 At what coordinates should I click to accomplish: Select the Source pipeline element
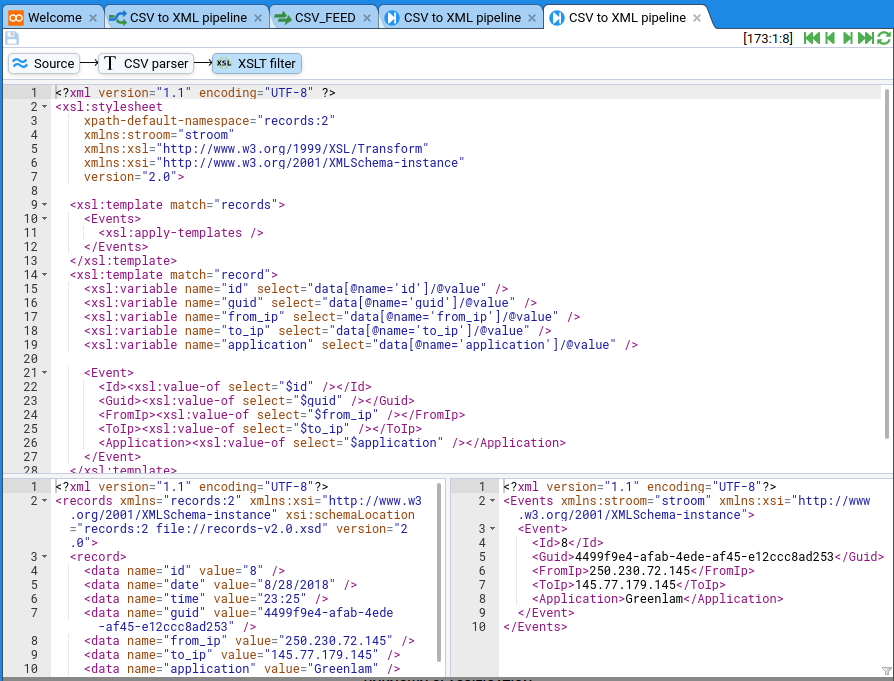pyautogui.click(x=43, y=63)
